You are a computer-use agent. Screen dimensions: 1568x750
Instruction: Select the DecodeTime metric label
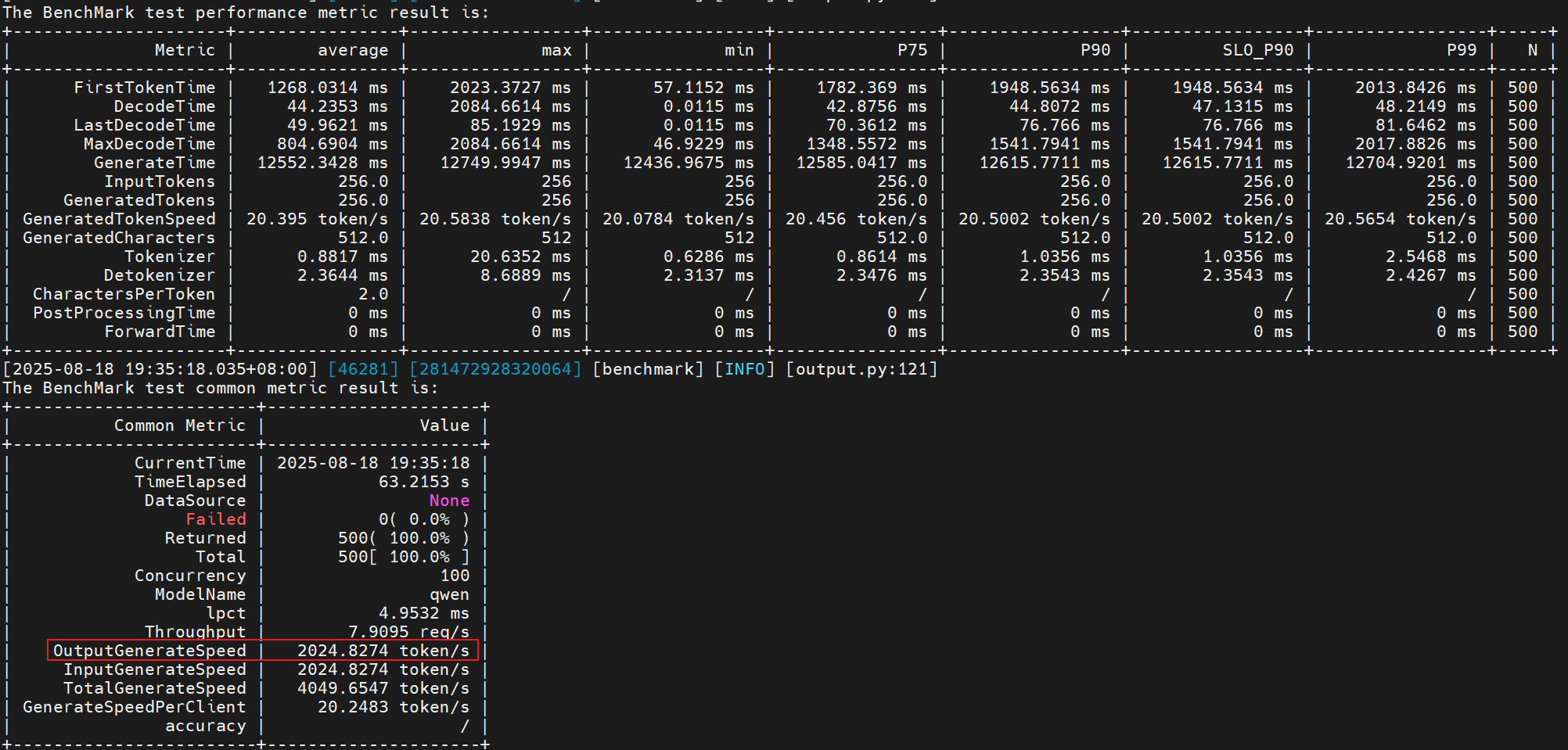coord(165,106)
